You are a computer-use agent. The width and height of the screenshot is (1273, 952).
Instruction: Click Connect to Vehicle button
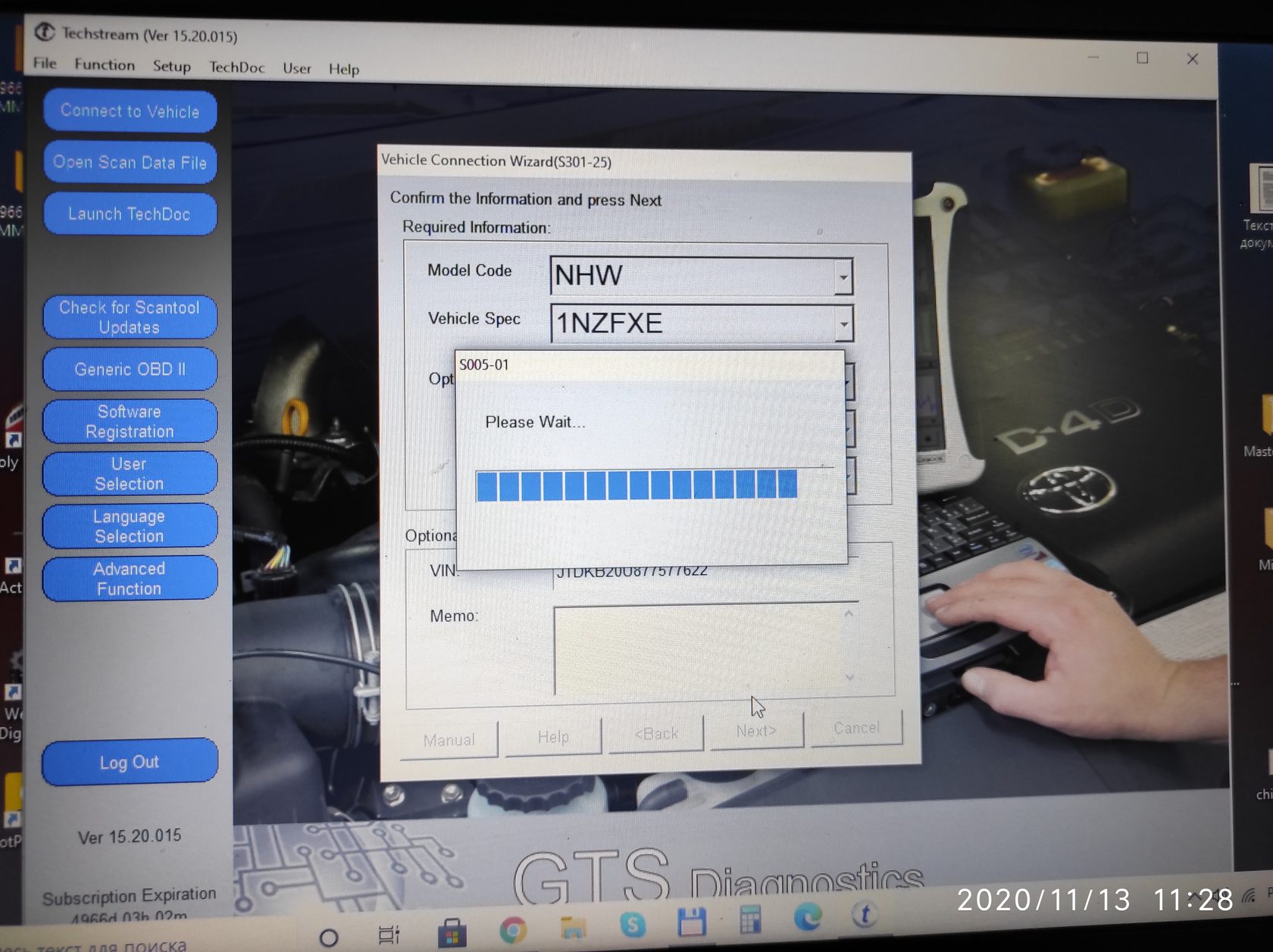pyautogui.click(x=130, y=111)
